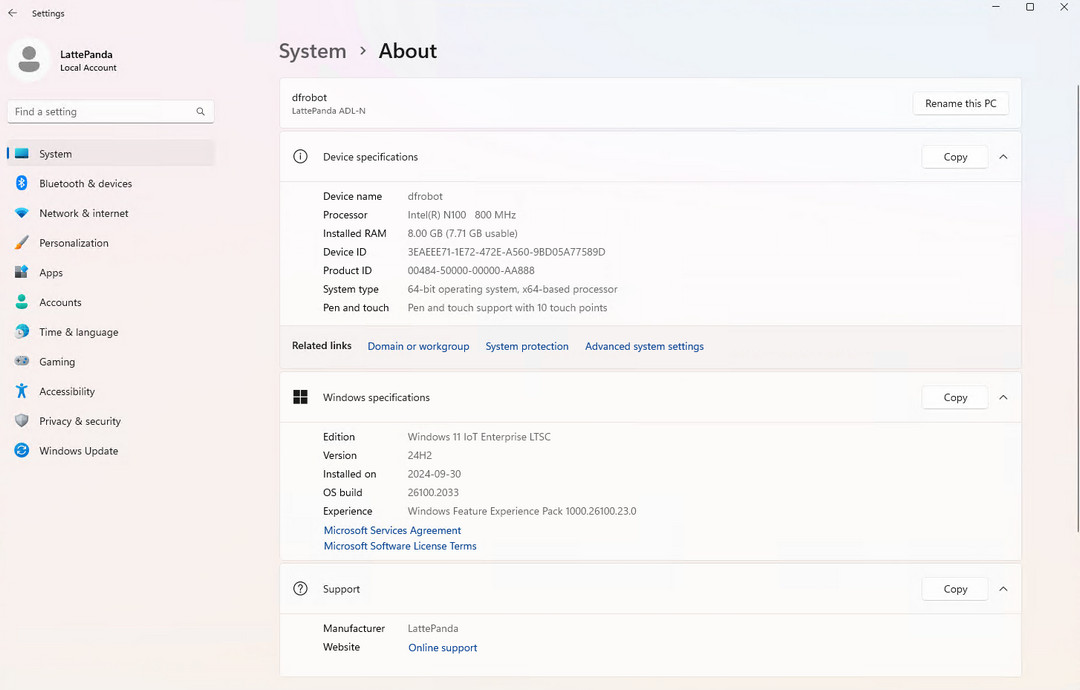This screenshot has width=1080, height=690.
Task: Click the Gaming controller icon
Action: click(x=21, y=362)
